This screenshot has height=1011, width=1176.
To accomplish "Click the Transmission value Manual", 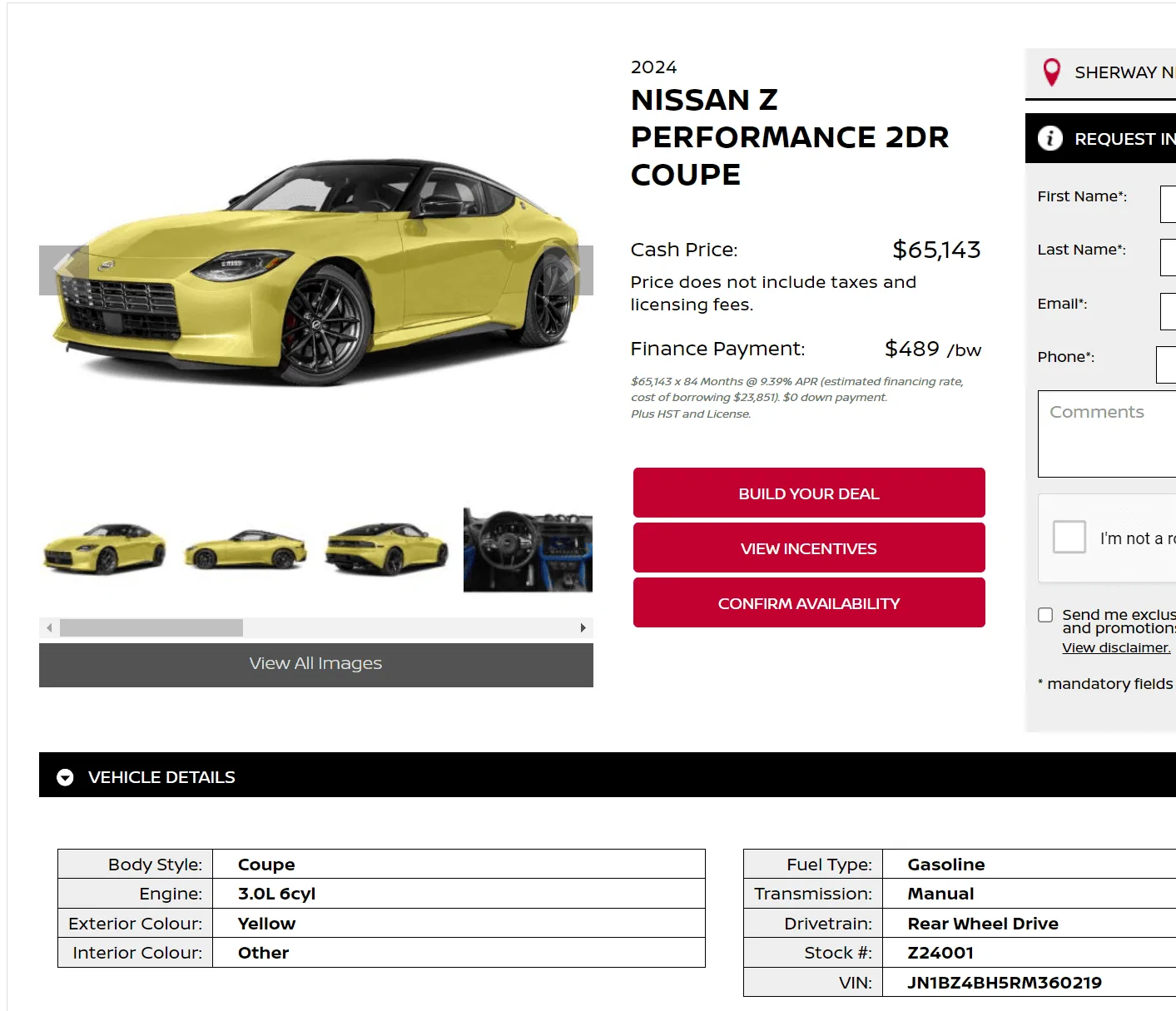I will click(940, 894).
